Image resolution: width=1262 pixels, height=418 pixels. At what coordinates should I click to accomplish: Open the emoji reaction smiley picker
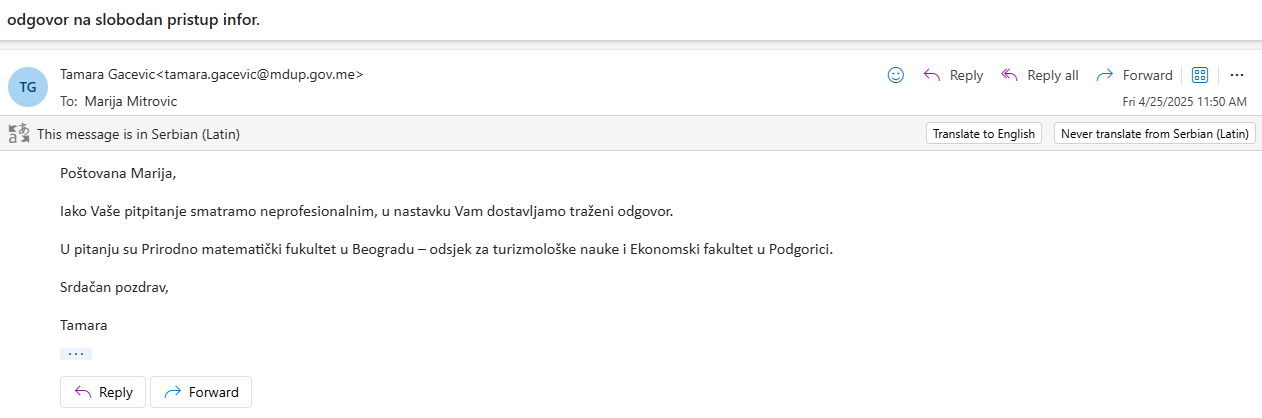[896, 75]
